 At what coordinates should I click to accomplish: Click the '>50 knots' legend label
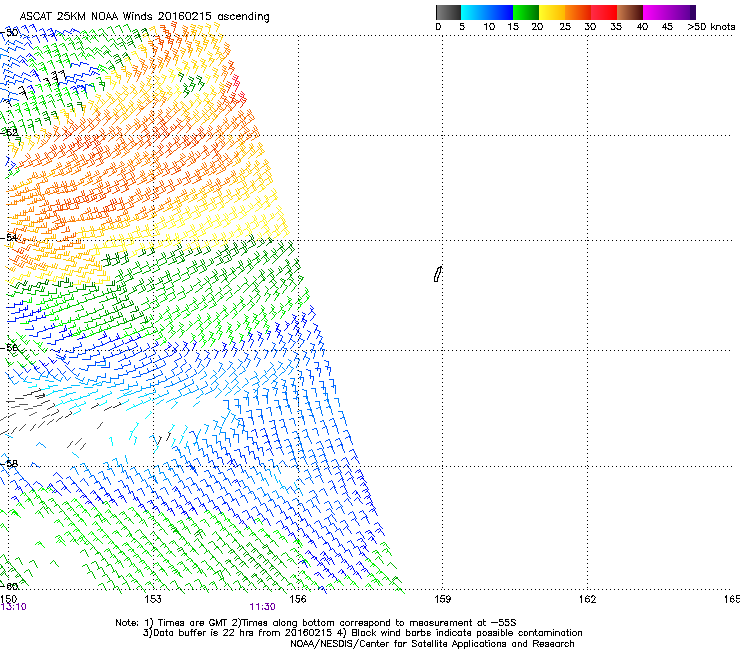(x=711, y=27)
